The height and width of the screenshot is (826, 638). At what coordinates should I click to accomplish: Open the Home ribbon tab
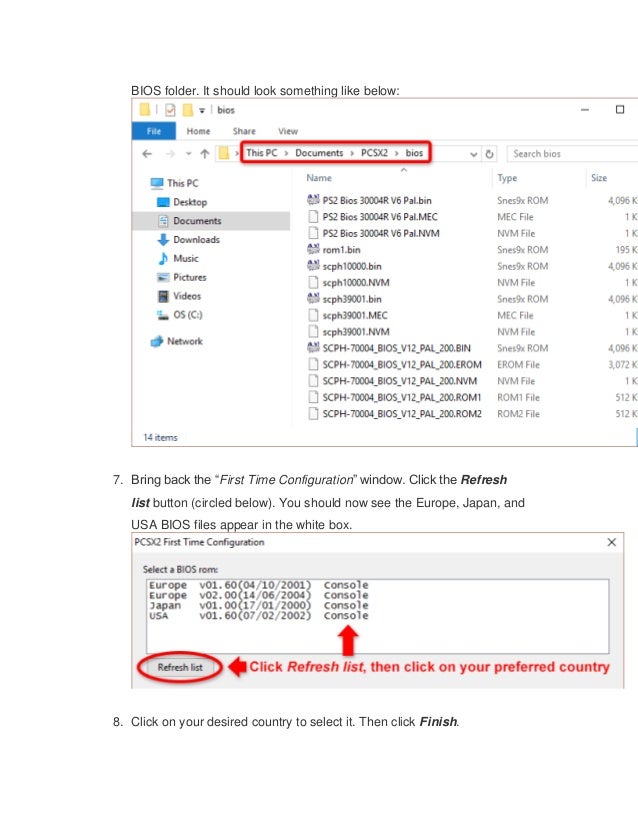point(198,131)
